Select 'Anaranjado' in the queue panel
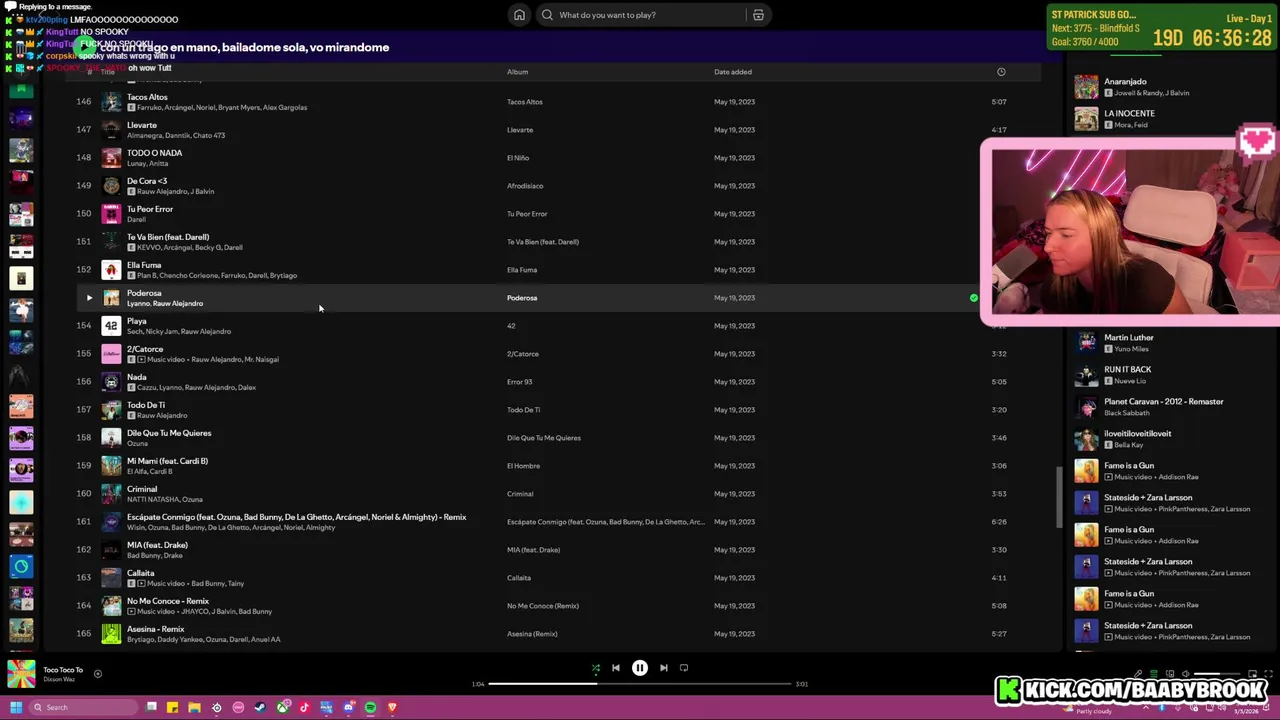 [x=1125, y=82]
